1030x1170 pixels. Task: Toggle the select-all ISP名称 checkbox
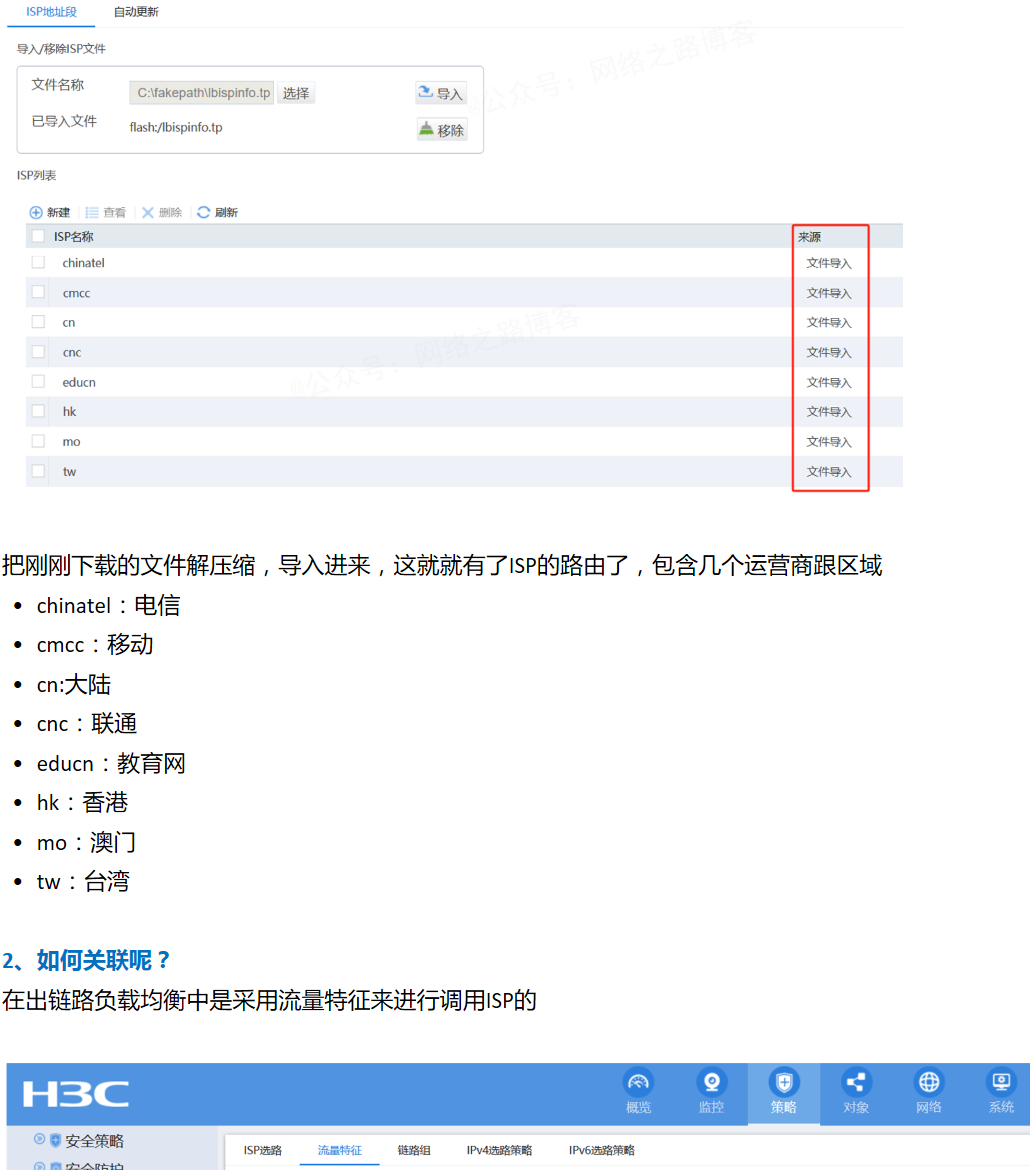(x=38, y=237)
